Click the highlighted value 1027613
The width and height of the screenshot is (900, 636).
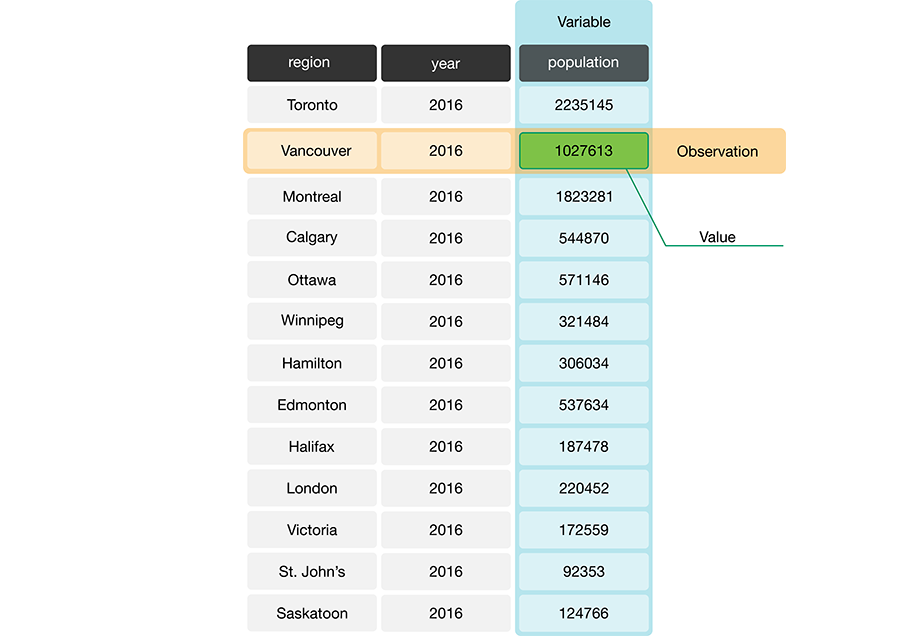583,151
